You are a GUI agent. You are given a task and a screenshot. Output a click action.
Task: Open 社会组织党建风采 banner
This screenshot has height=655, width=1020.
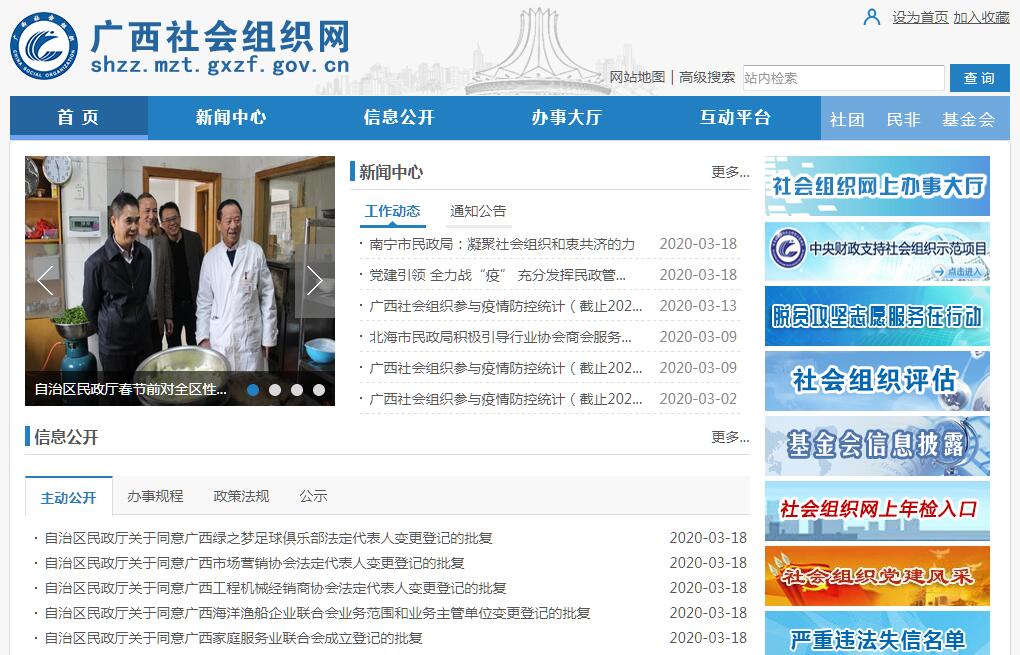click(x=877, y=576)
